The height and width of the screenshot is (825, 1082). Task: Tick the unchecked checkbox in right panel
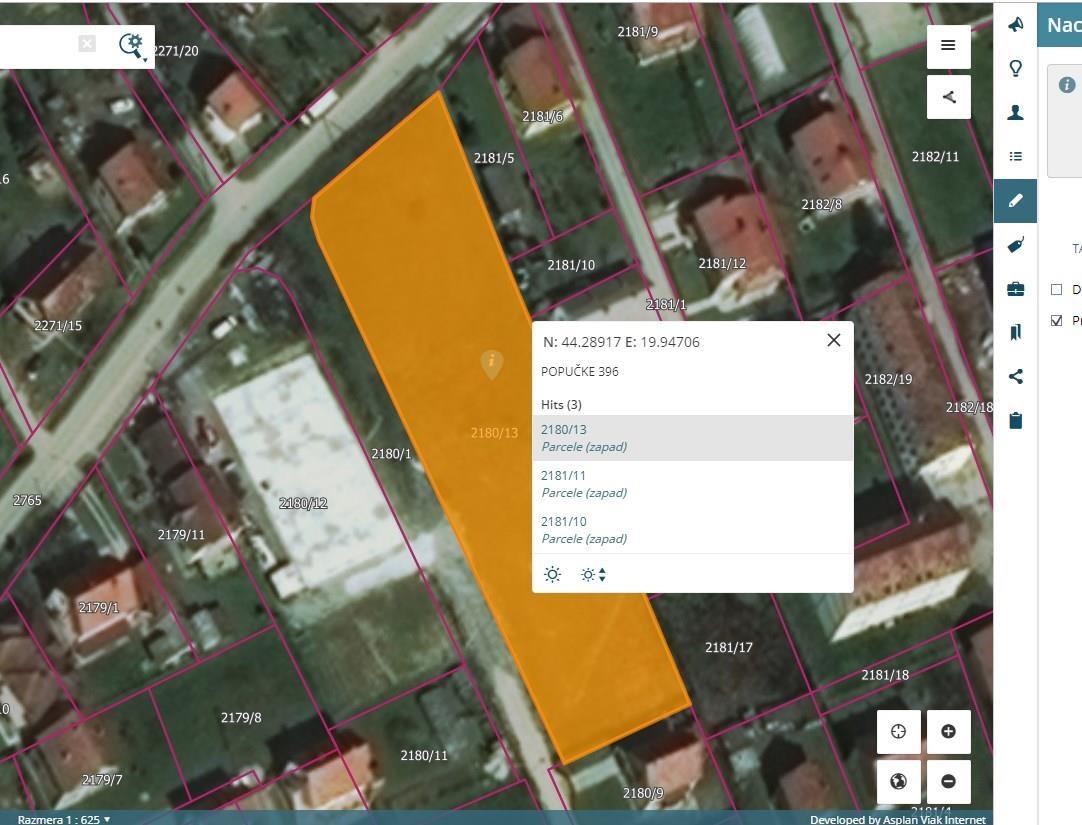coord(1056,290)
